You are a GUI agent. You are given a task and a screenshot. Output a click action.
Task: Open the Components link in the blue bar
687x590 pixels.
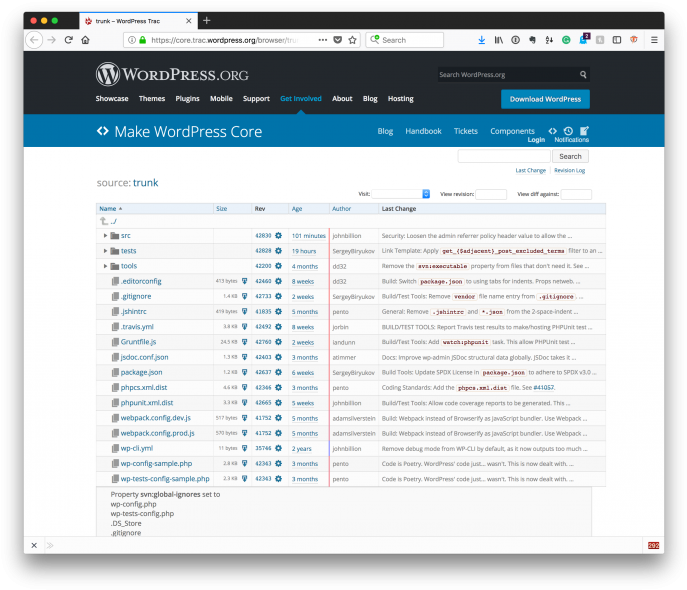(x=512, y=131)
